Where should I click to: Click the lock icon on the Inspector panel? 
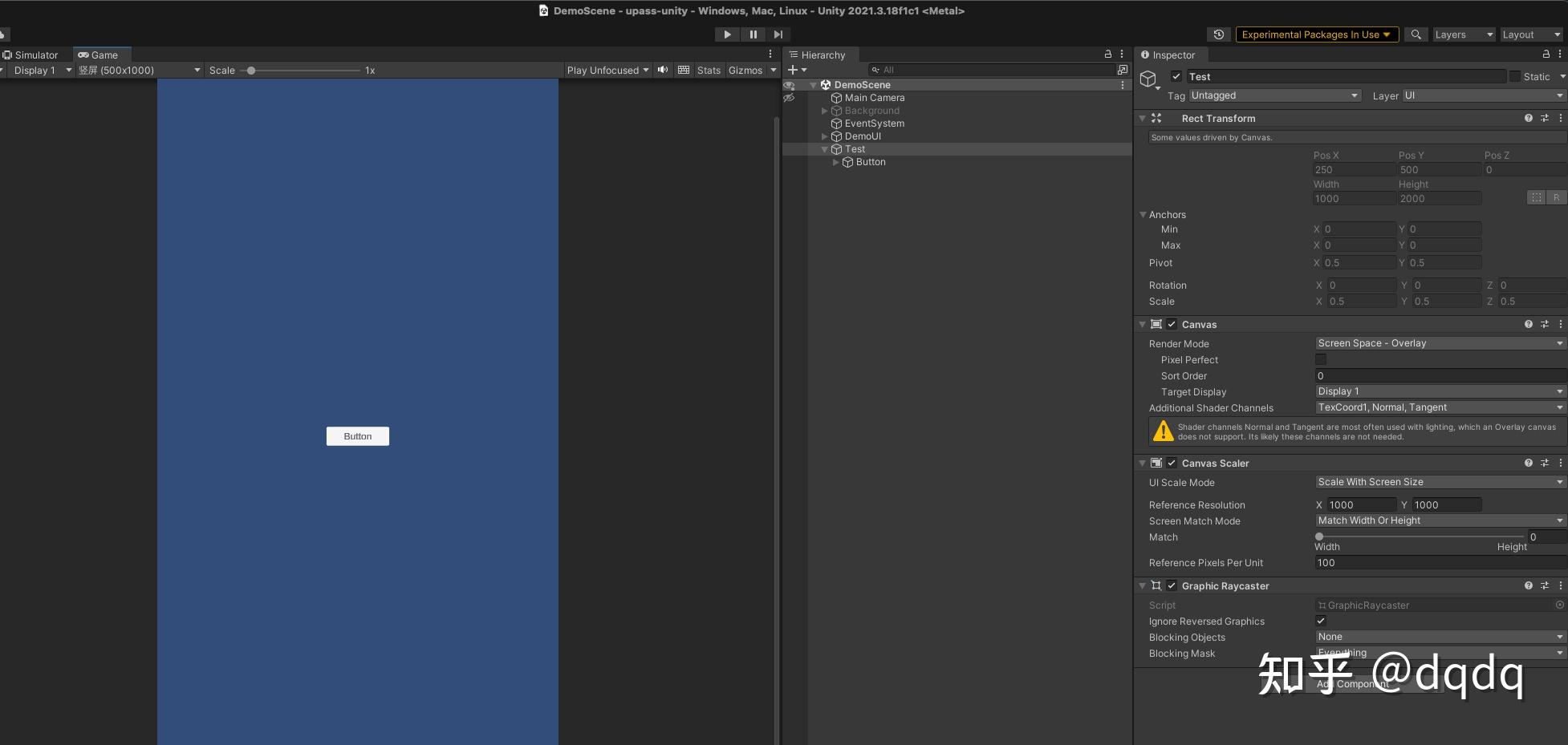click(x=1545, y=55)
